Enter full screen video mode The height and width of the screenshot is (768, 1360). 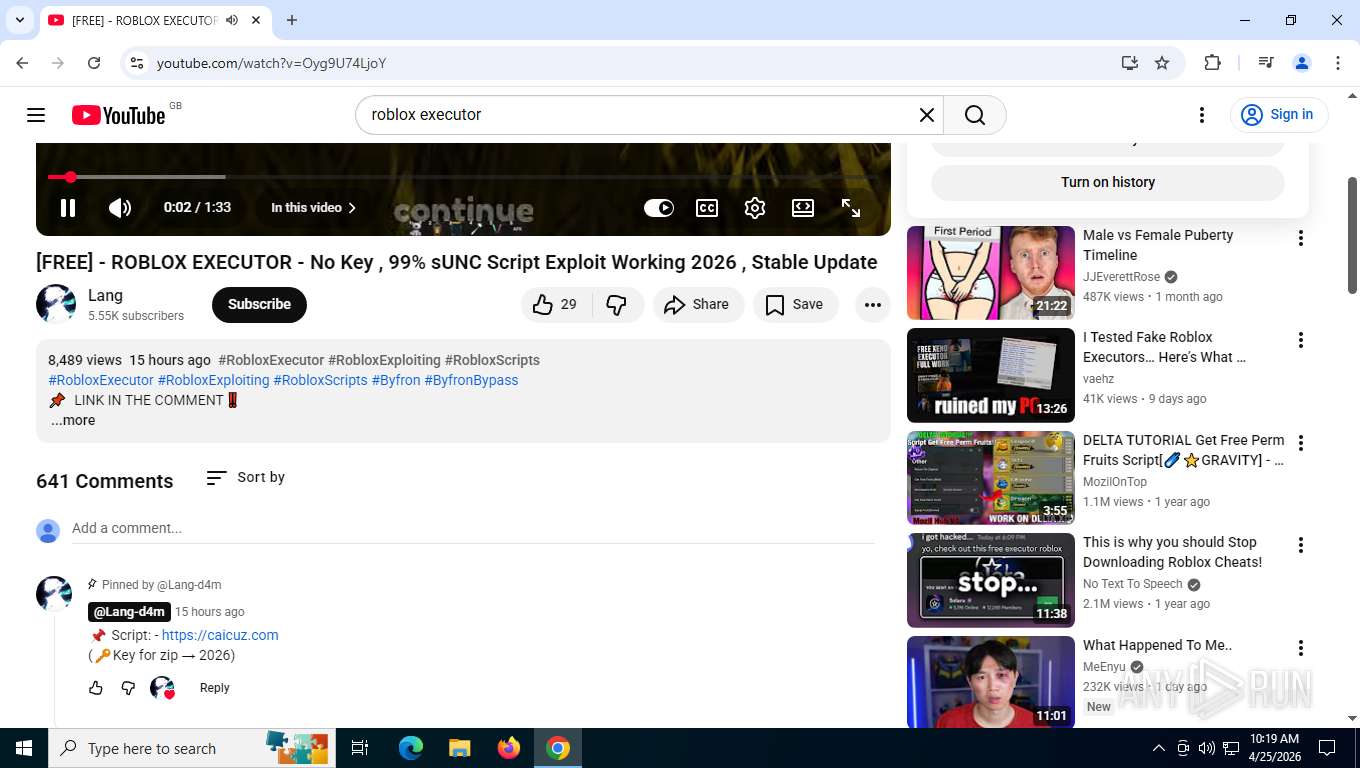(851, 208)
